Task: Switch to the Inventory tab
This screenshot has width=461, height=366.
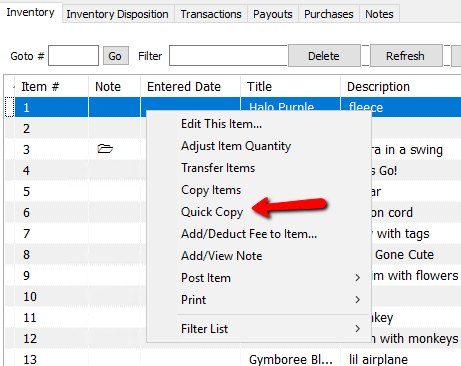Action: pos(31,12)
